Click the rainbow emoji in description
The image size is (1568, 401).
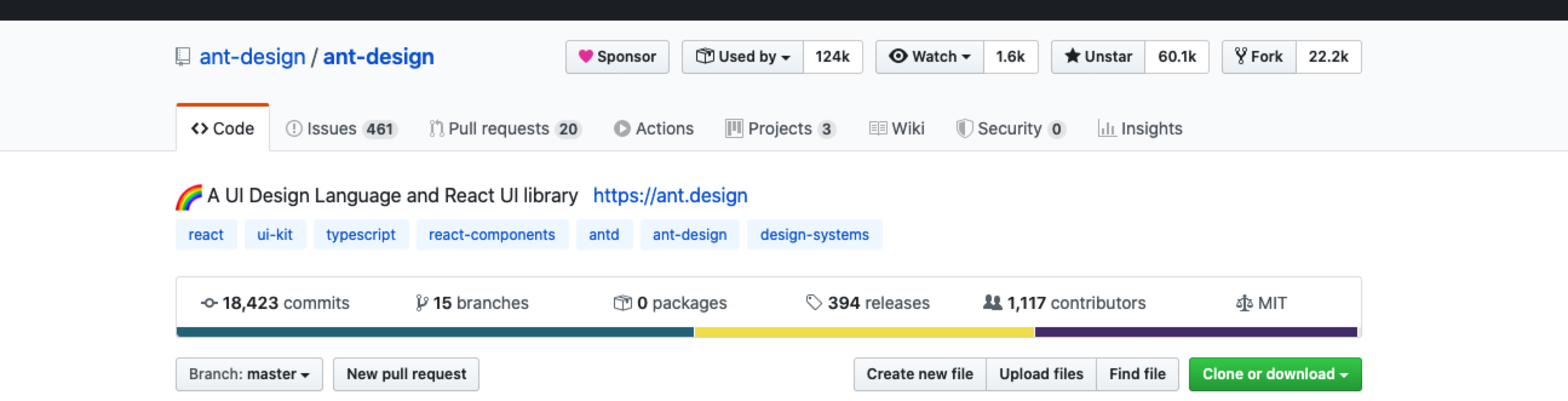189,197
